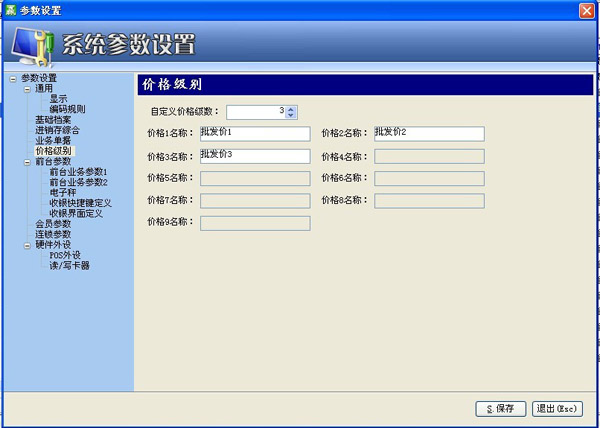This screenshot has height=428, width=600.
Task: Select 显示 in the settings tree
Action: [x=58, y=99]
